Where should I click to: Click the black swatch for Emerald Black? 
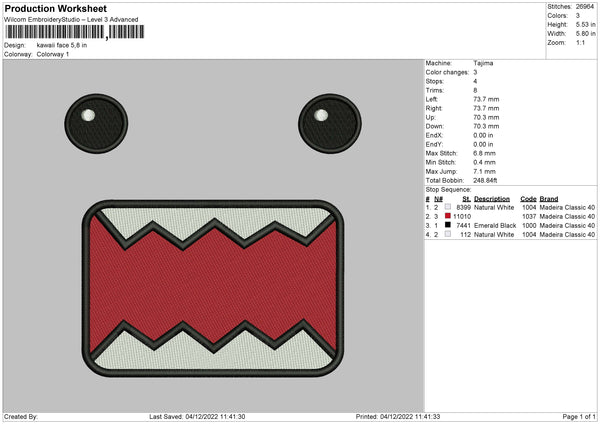(447, 225)
